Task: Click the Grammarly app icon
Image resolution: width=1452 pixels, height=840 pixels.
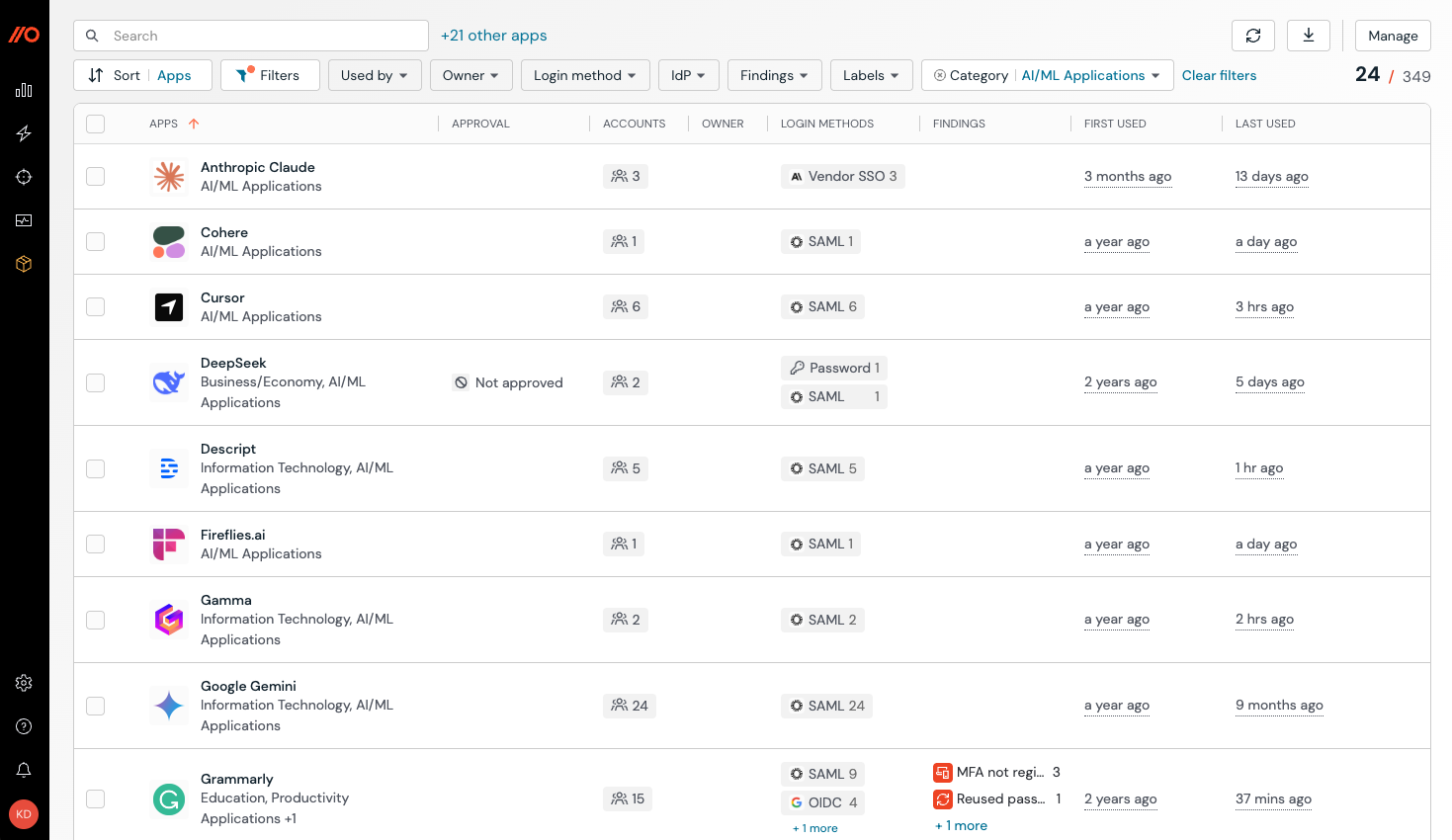Action: tap(169, 798)
